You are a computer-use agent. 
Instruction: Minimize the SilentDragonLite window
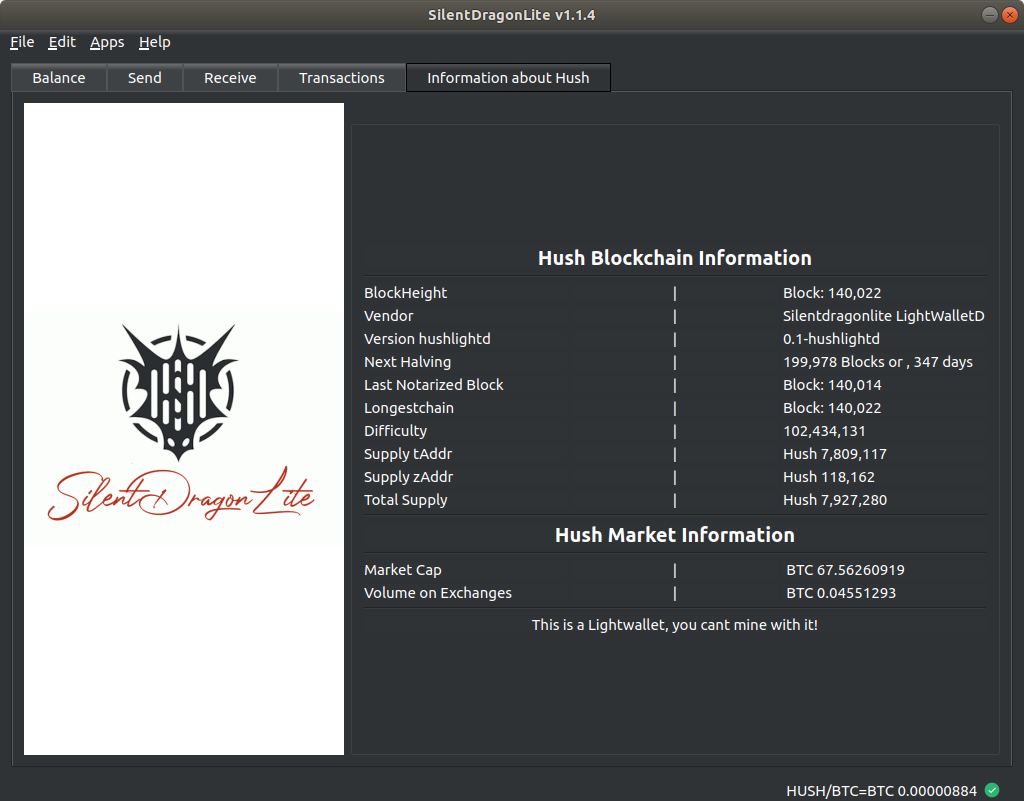click(x=989, y=15)
